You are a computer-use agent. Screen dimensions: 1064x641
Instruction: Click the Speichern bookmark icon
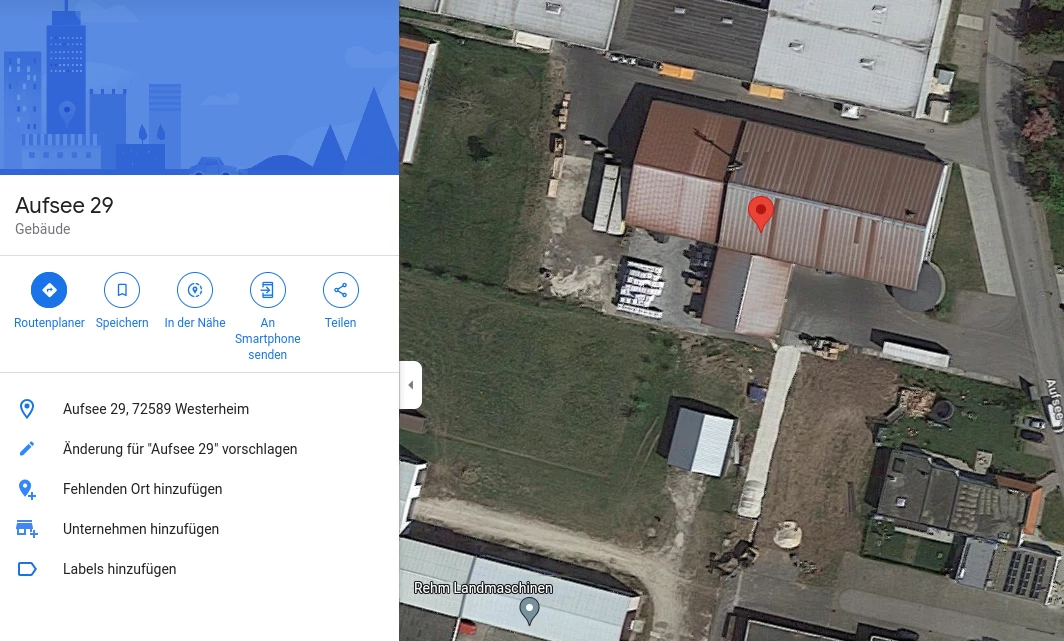click(122, 290)
